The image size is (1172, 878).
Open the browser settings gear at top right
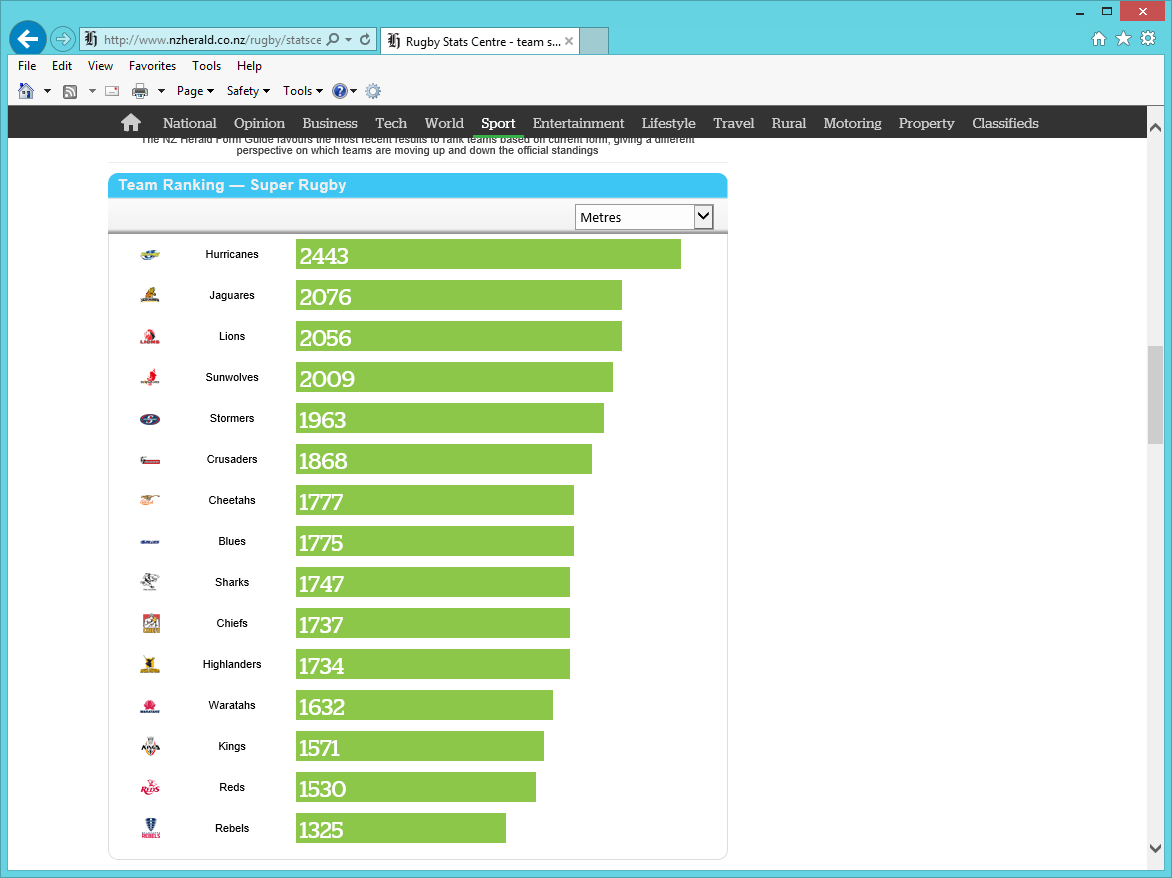1148,39
